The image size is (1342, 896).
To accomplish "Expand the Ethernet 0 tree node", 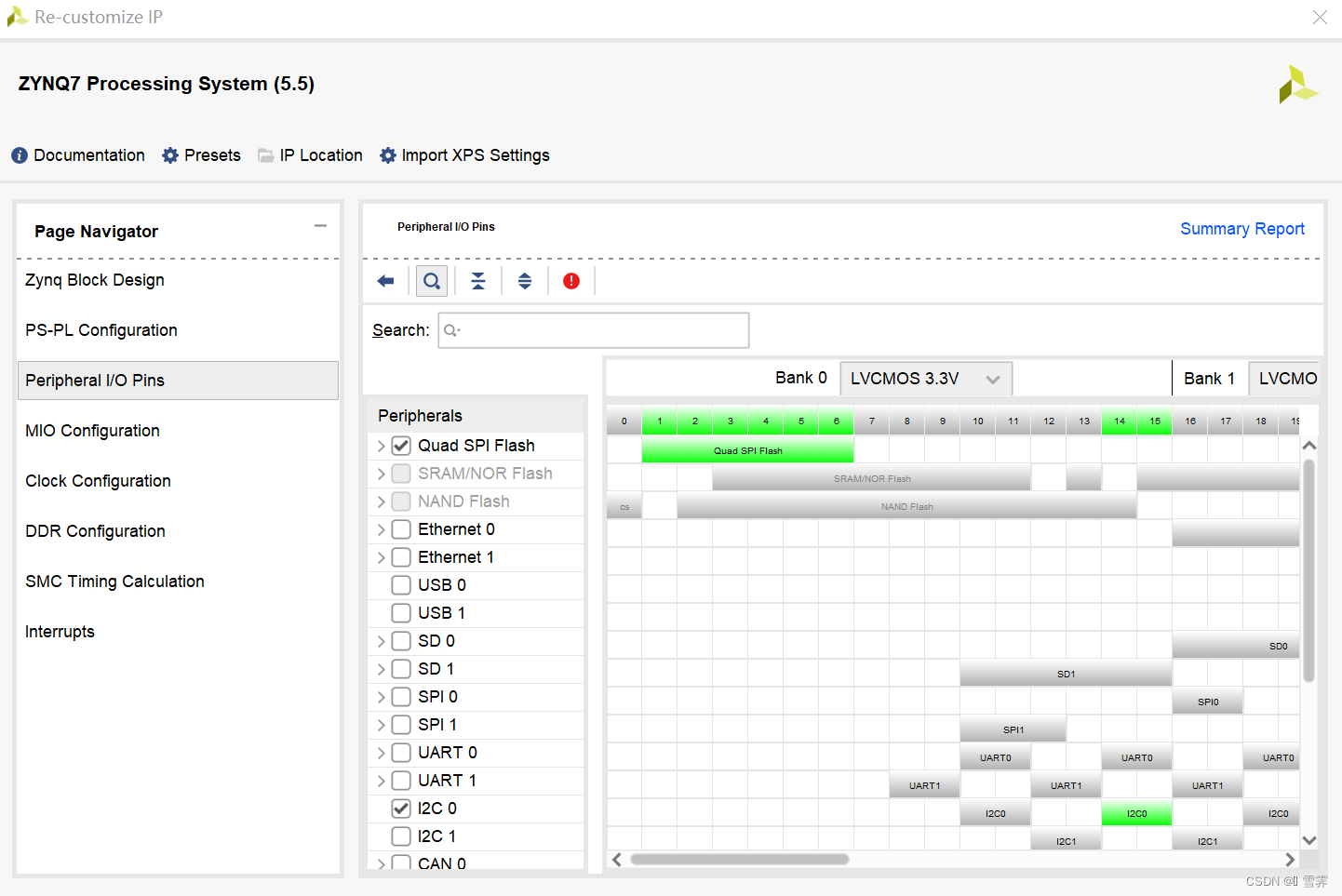I will pyautogui.click(x=381, y=529).
